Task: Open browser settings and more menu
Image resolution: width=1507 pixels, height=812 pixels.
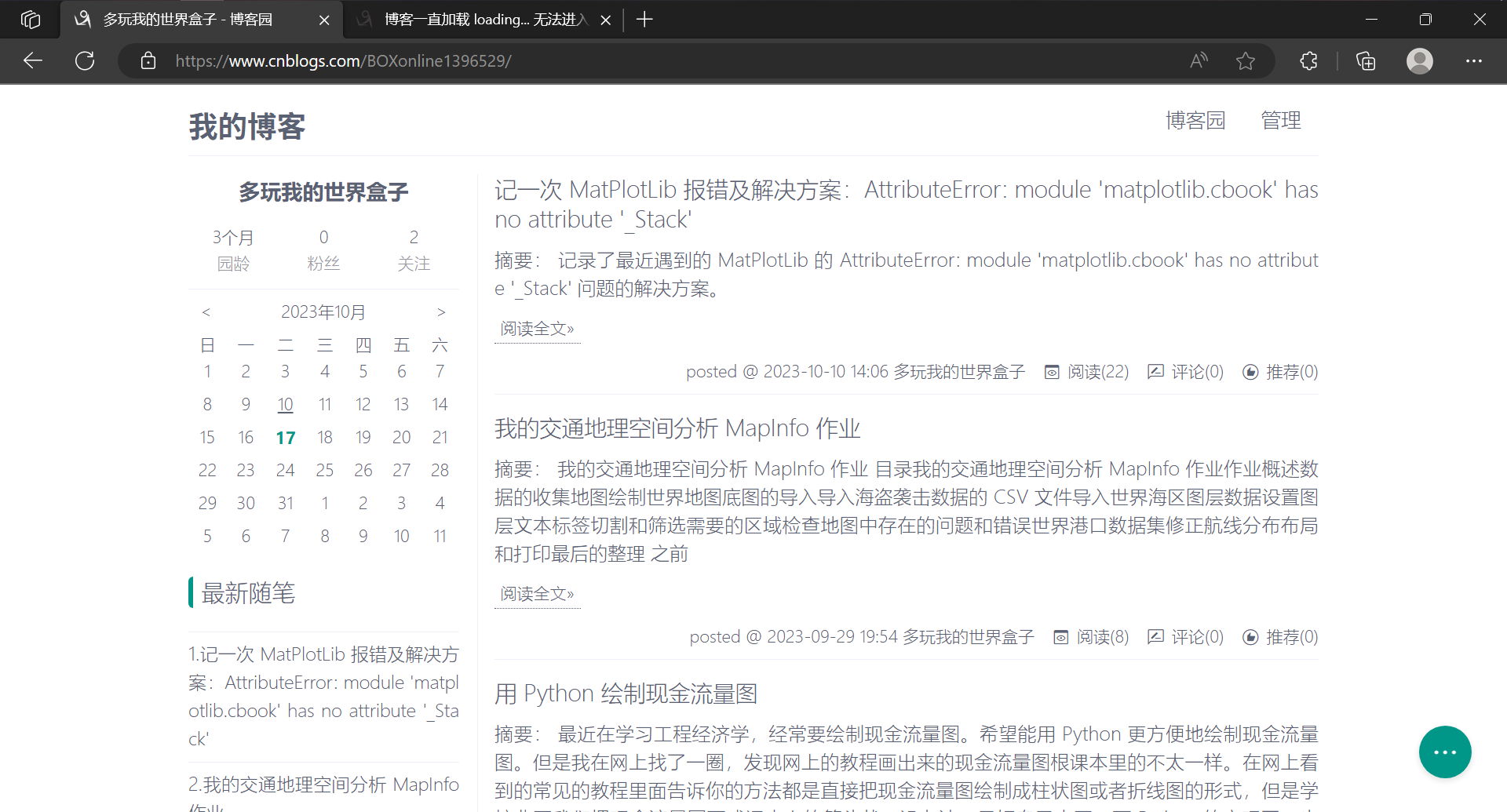Action: (x=1474, y=61)
